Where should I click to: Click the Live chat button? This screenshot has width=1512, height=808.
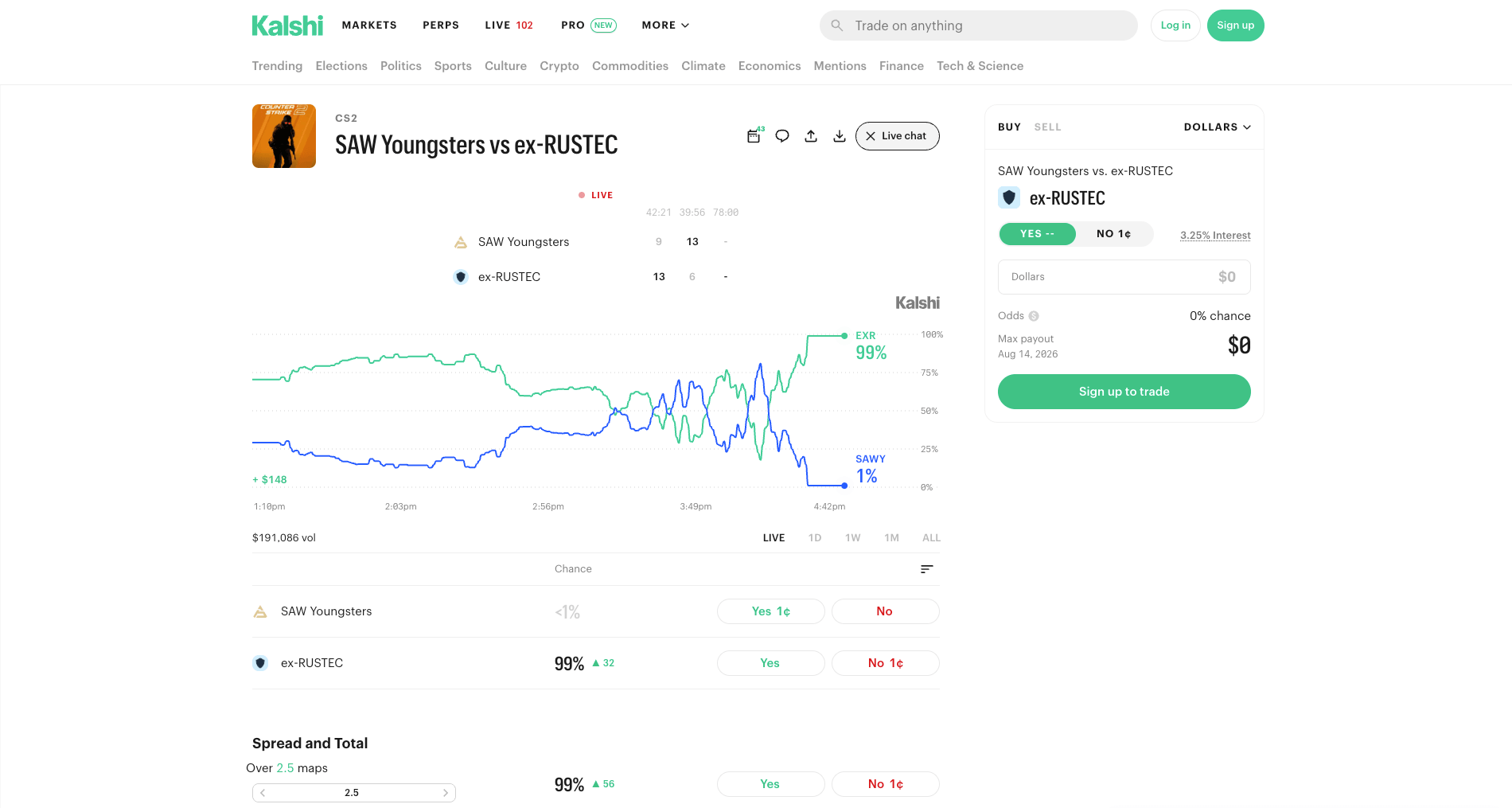coord(897,136)
